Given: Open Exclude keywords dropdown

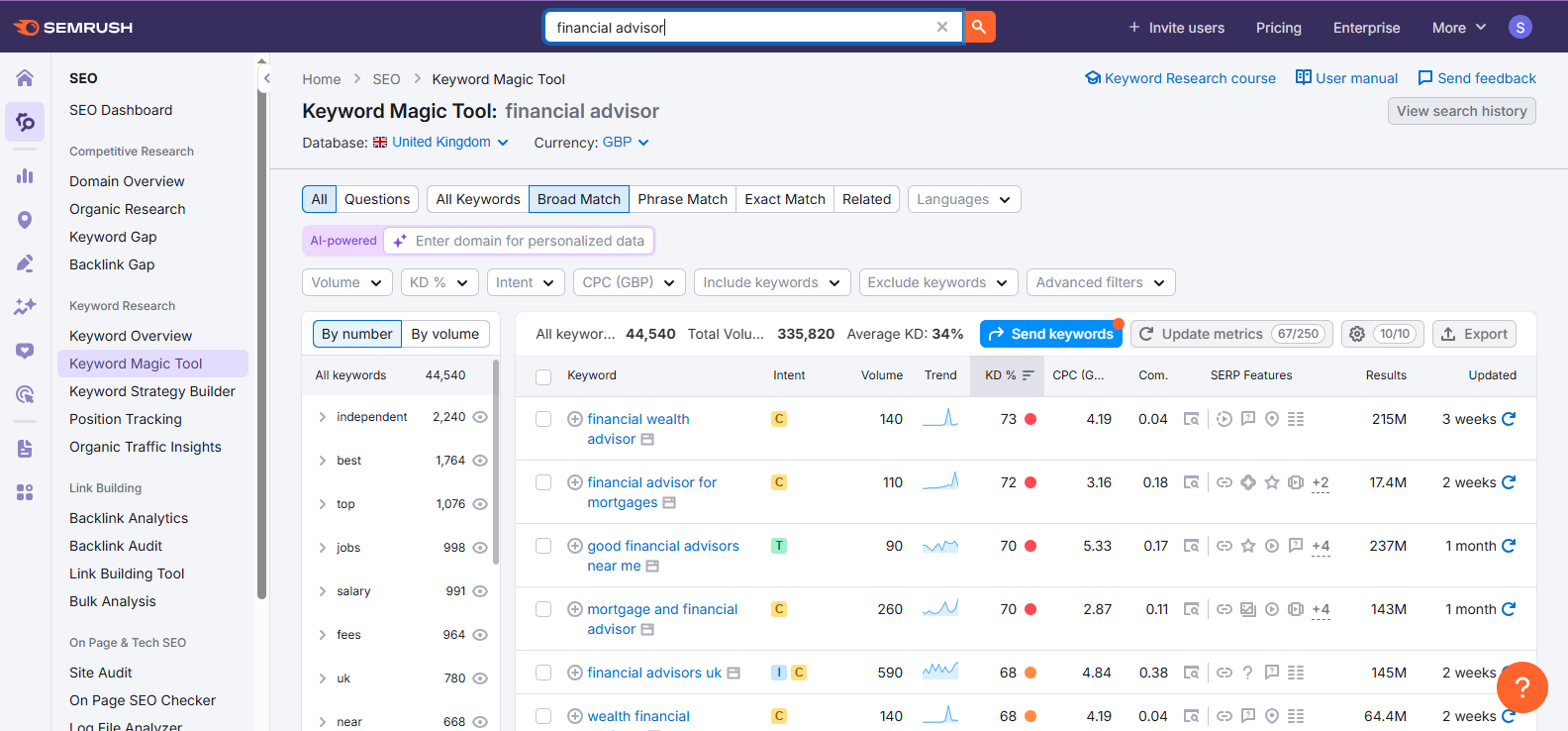Looking at the screenshot, I should [938, 282].
